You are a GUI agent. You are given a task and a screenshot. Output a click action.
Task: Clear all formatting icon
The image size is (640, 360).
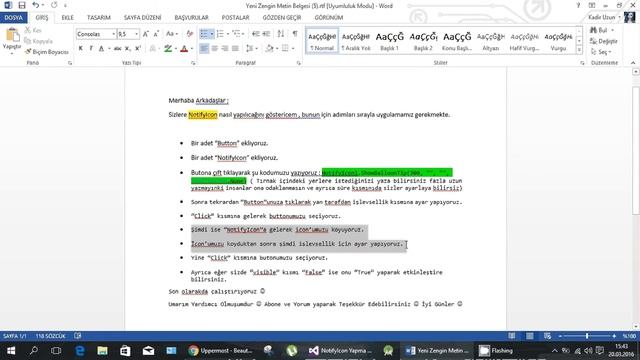(189, 34)
